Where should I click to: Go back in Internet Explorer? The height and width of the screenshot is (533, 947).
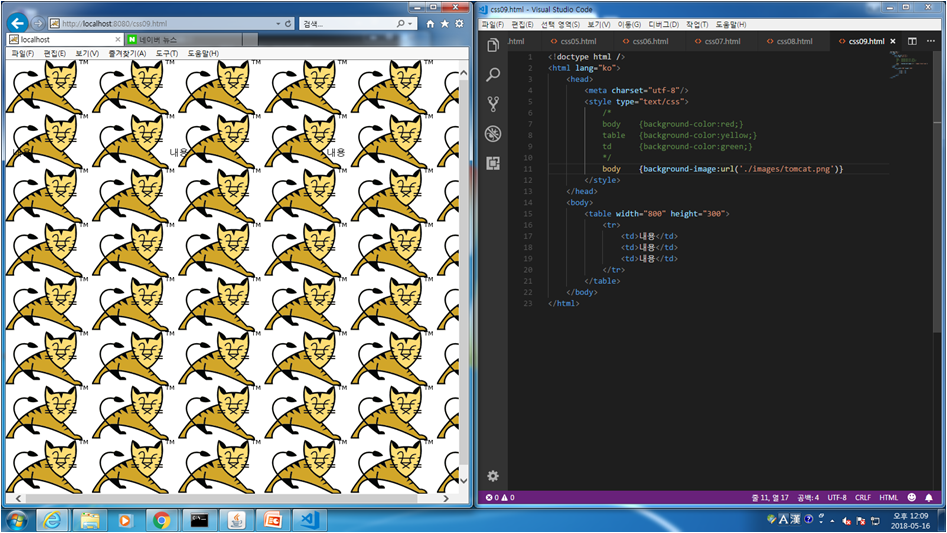coord(17,23)
